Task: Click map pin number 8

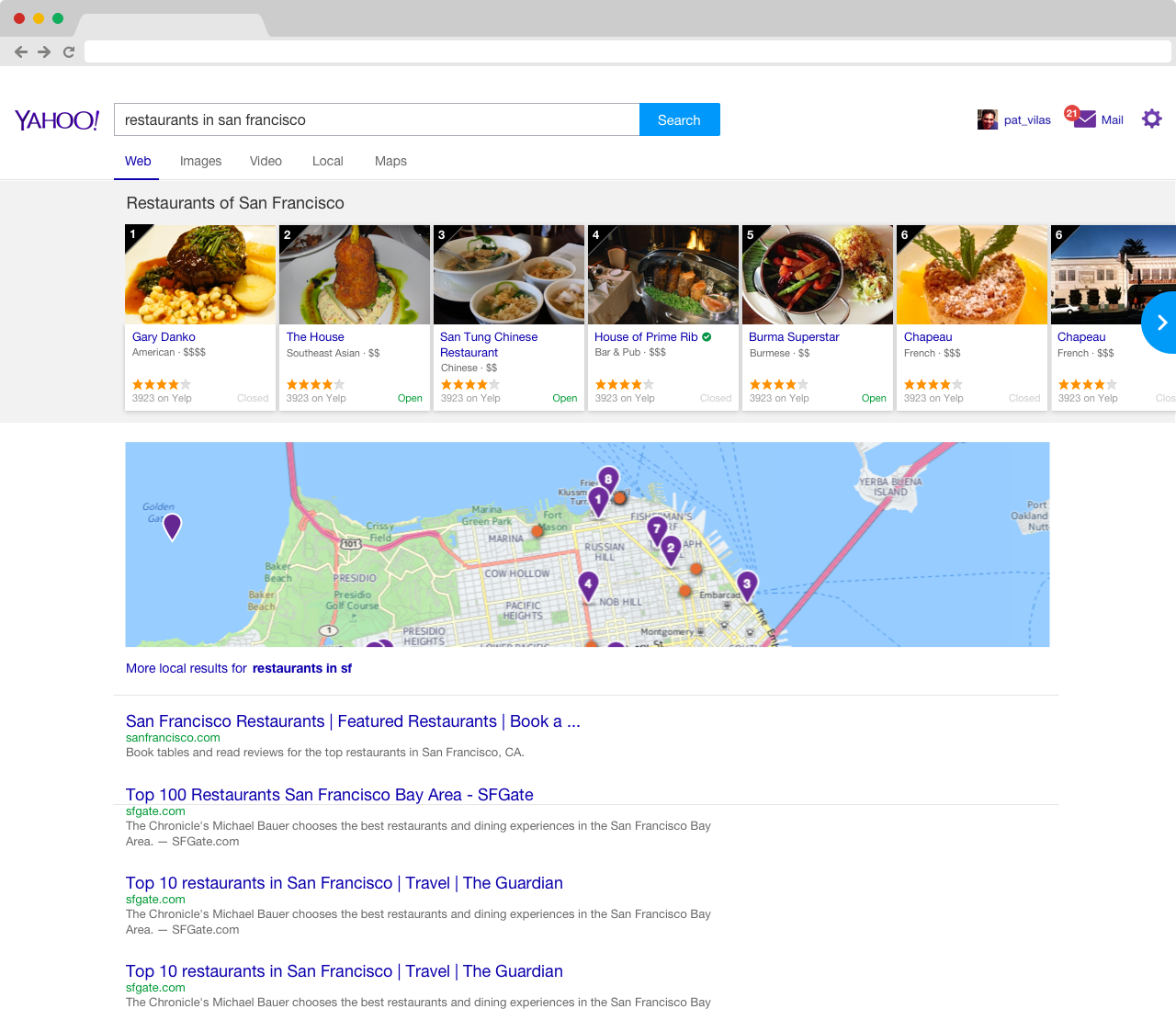Action: coord(608,479)
